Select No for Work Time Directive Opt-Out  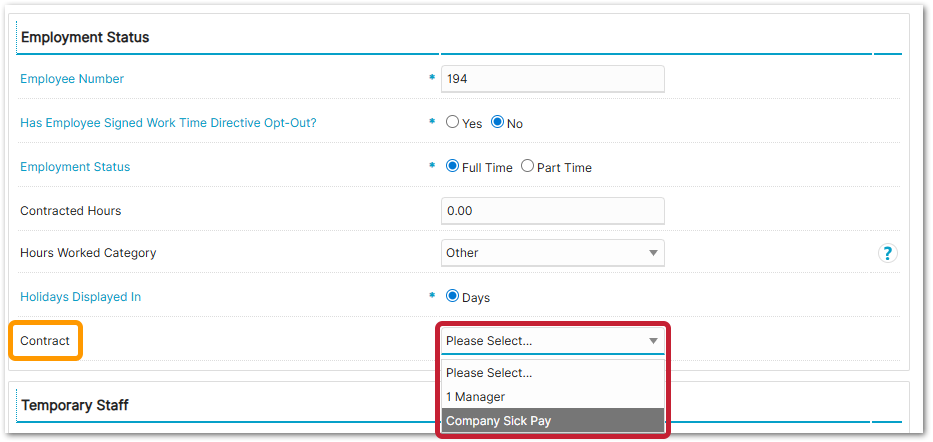[x=497, y=123]
